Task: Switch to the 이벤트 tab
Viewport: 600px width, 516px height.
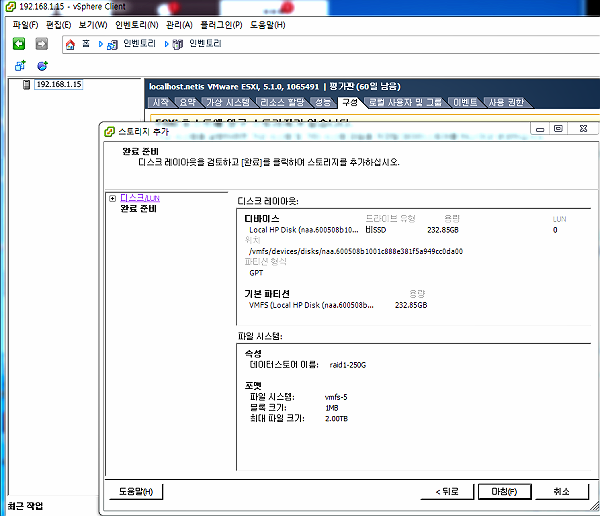Action: pyautogui.click(x=465, y=102)
